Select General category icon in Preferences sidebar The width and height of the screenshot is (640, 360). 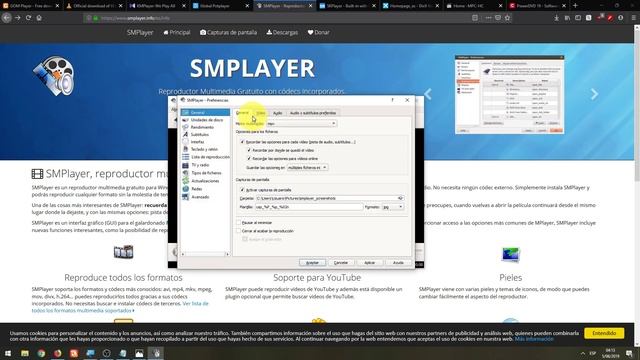pyautogui.click(x=186, y=112)
